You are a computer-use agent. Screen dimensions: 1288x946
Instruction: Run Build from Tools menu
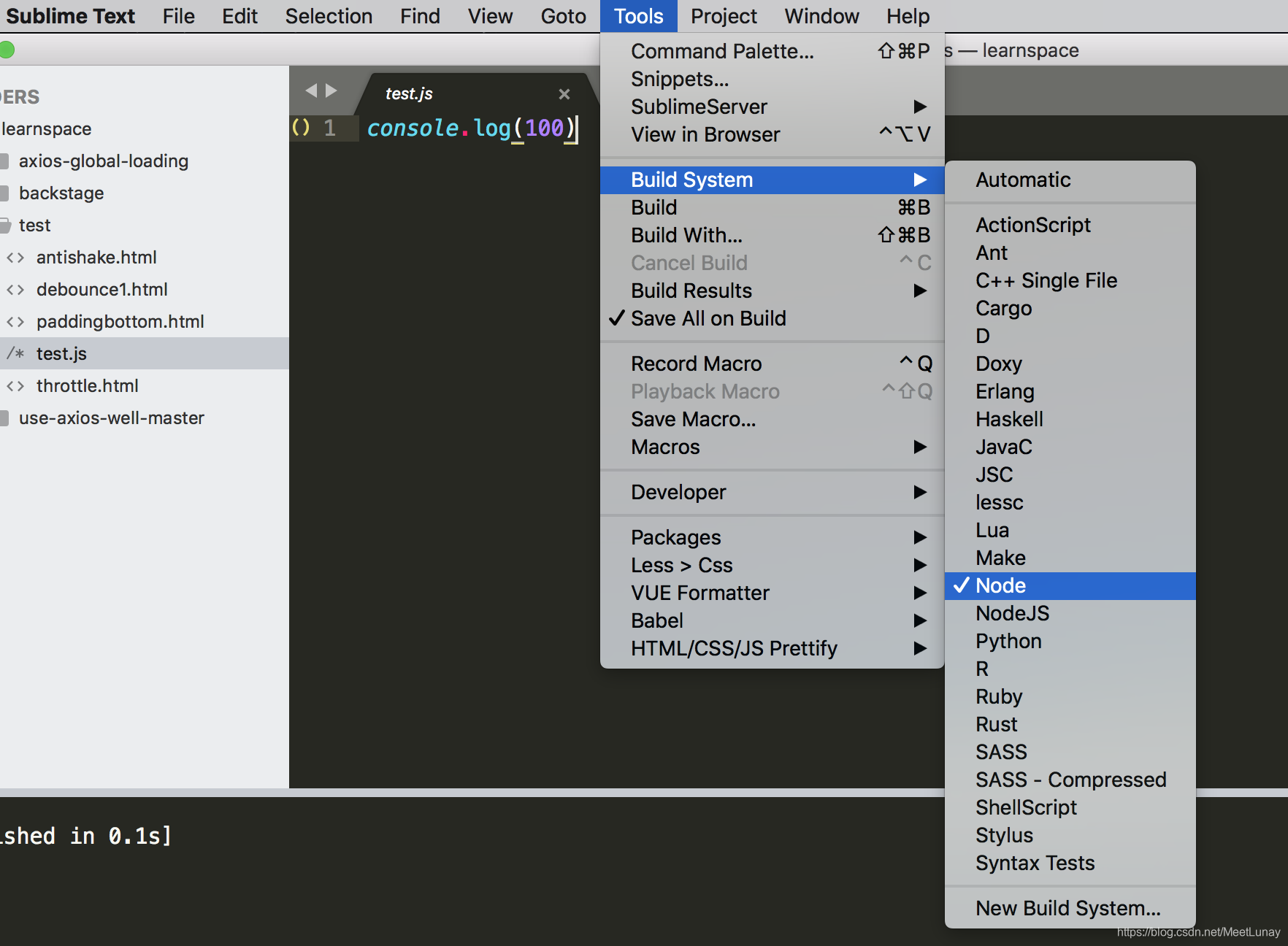point(773,208)
